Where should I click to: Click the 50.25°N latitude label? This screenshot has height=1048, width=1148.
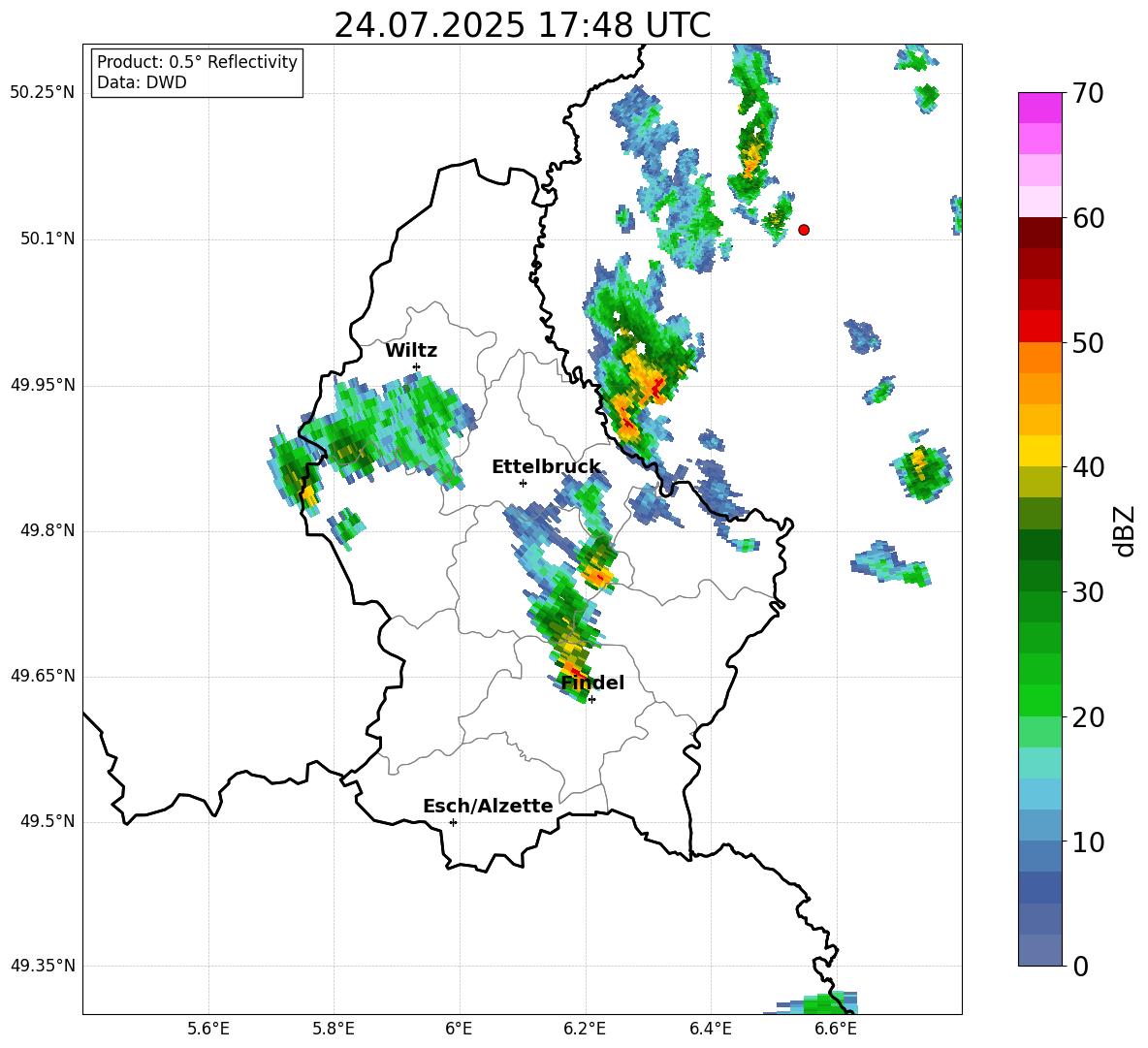[x=43, y=93]
